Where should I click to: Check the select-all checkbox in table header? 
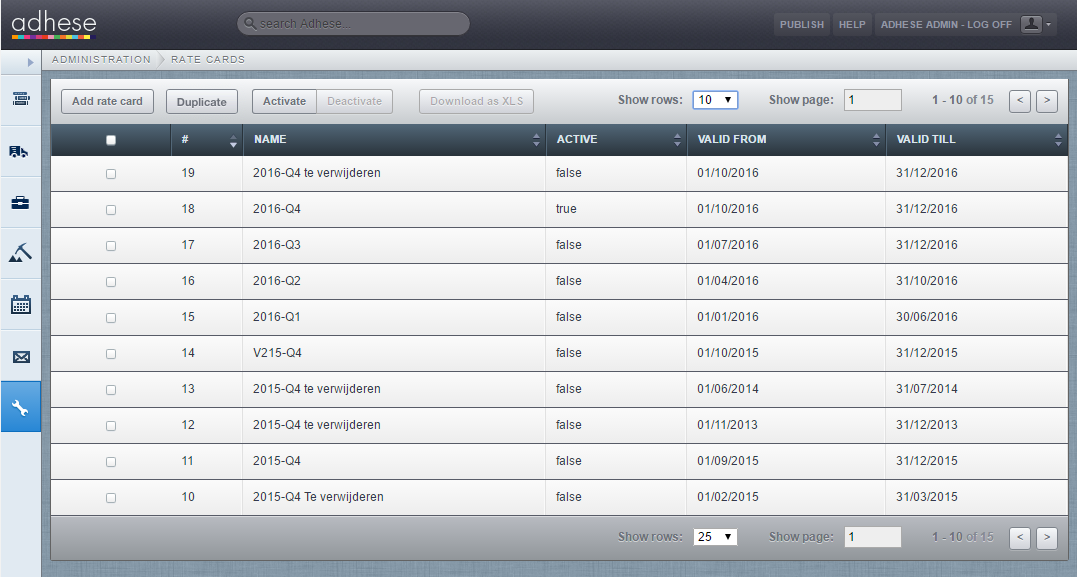111,140
